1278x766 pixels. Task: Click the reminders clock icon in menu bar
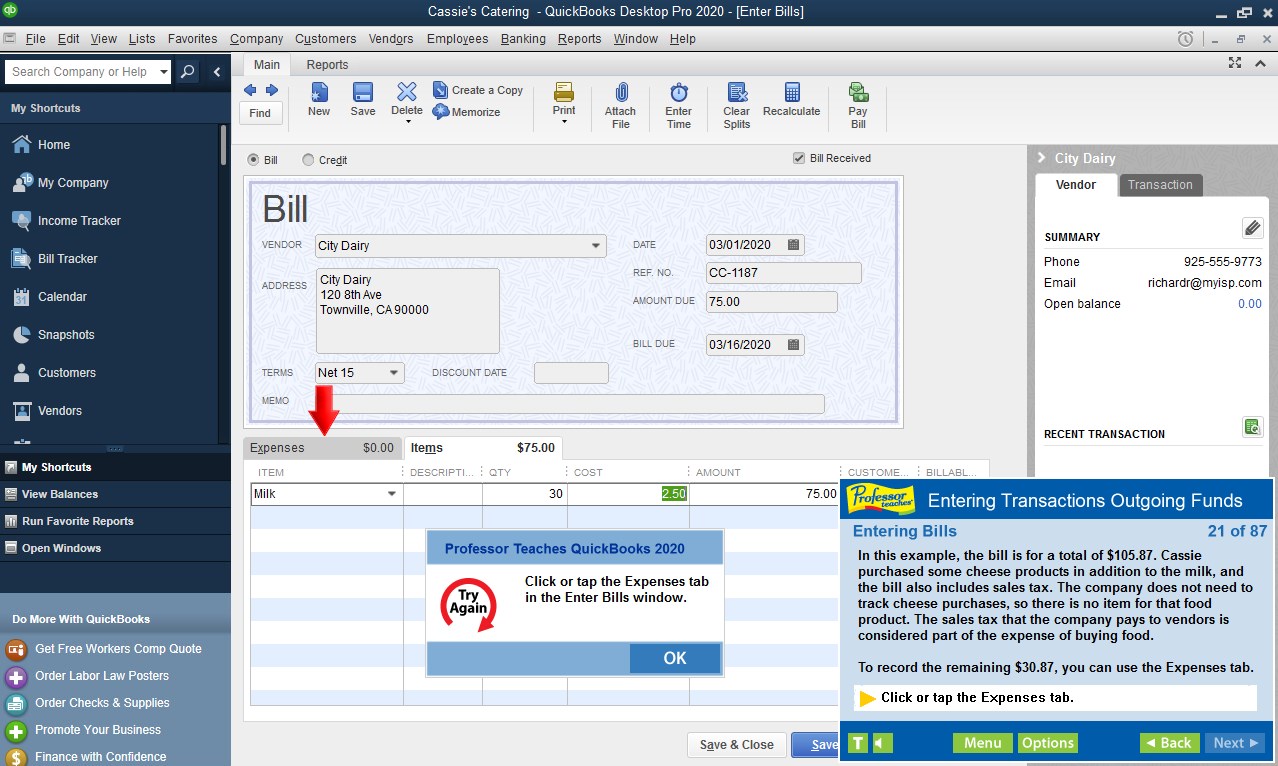[x=1185, y=39]
